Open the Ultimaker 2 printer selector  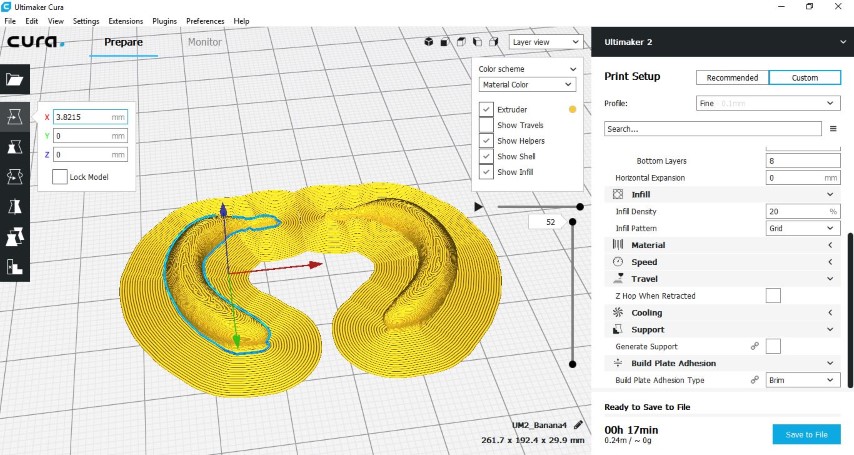(722, 42)
